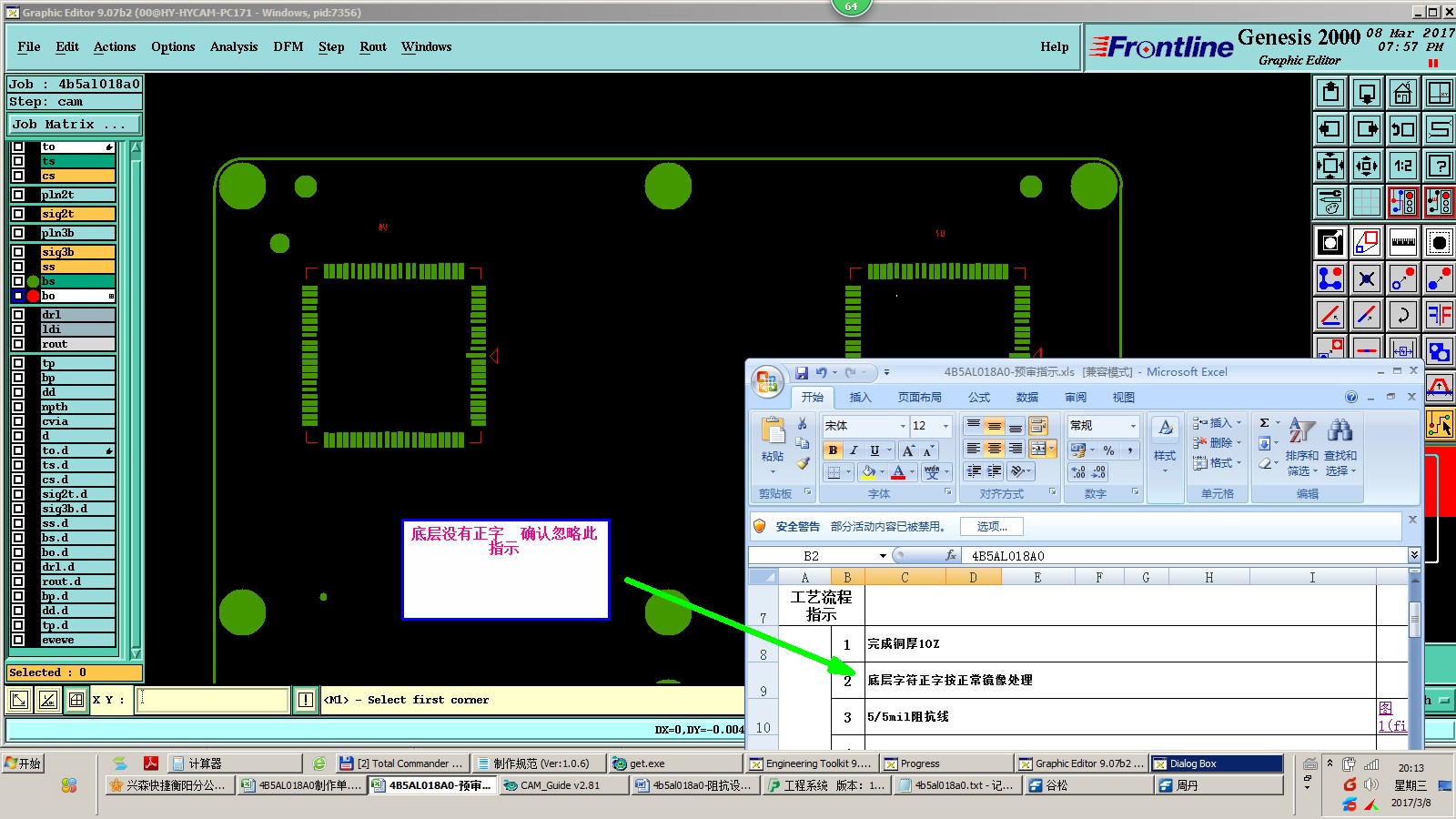Open the Actions menu
Screen dimensions: 1456x819
[x=115, y=47]
